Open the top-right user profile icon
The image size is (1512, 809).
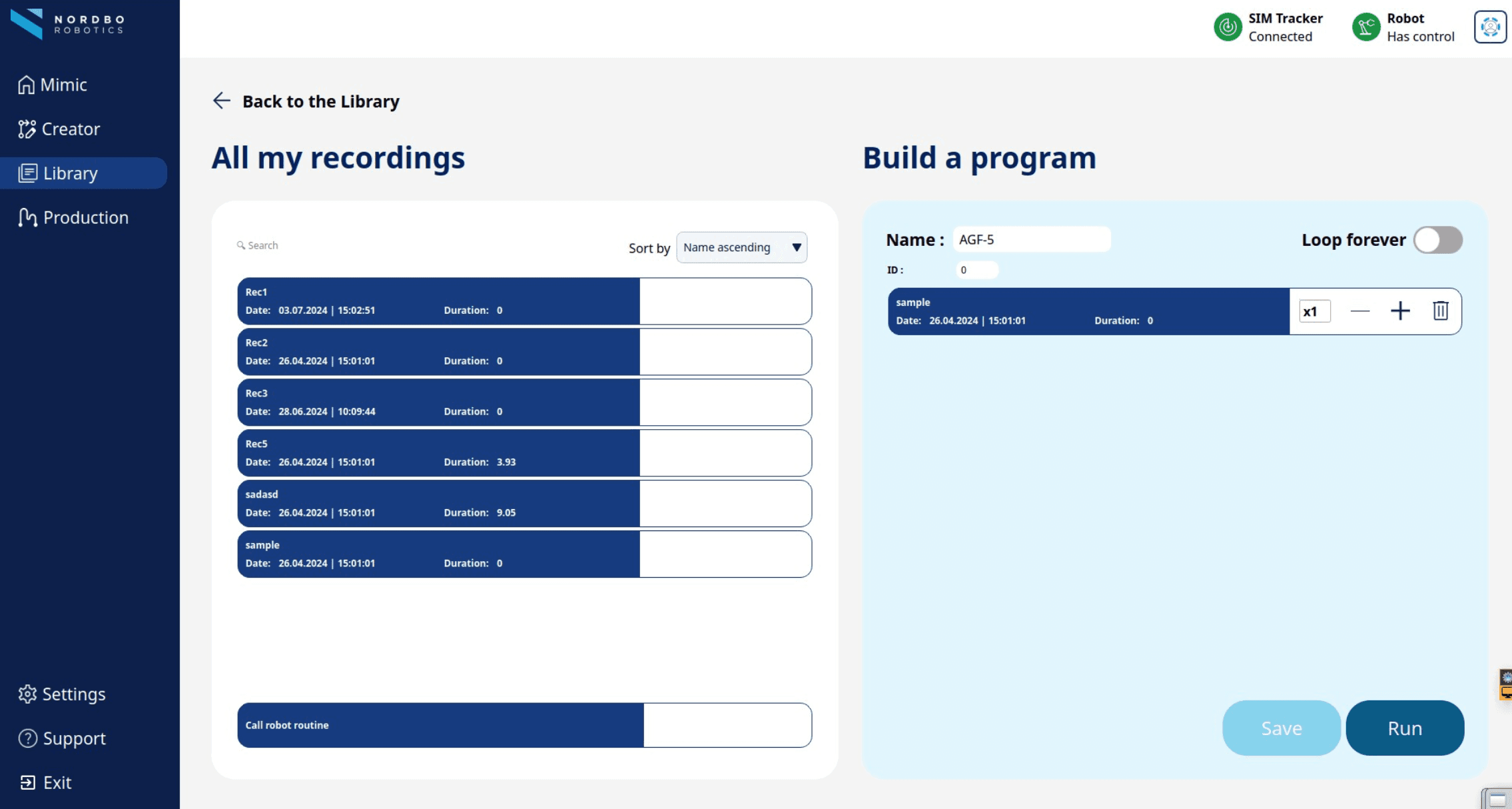pos(1489,27)
